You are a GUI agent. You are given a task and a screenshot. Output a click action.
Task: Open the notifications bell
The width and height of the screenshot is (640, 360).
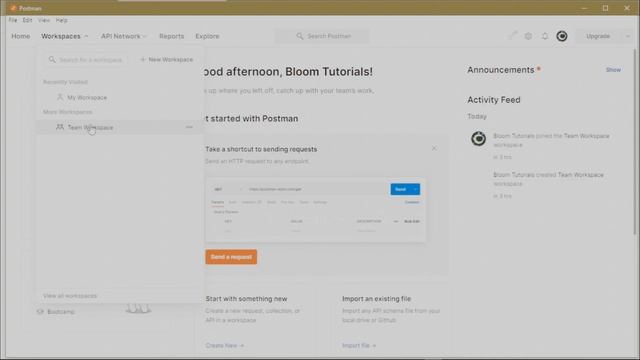545,36
